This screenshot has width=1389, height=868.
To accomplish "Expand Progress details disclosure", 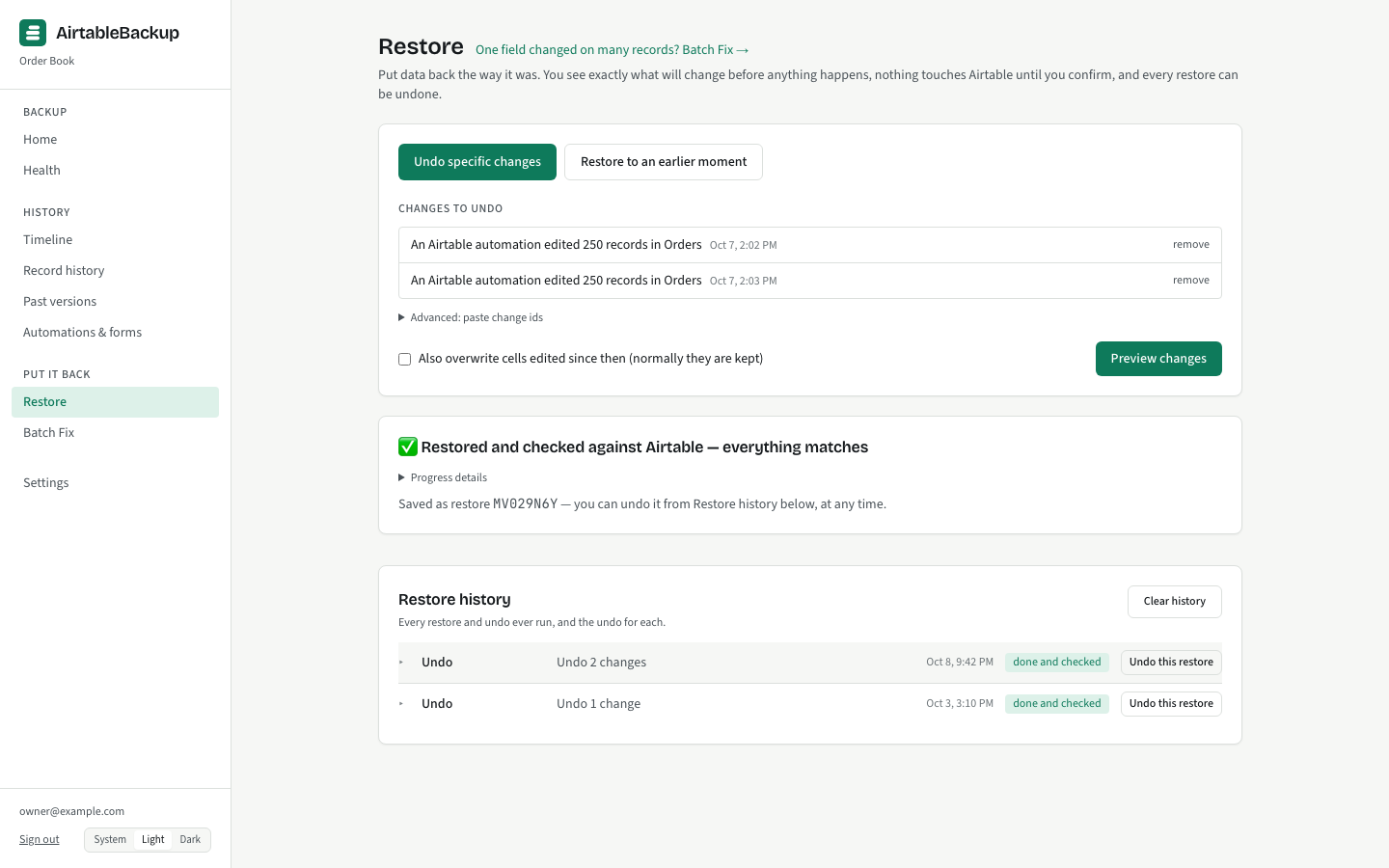I will 443,477.
